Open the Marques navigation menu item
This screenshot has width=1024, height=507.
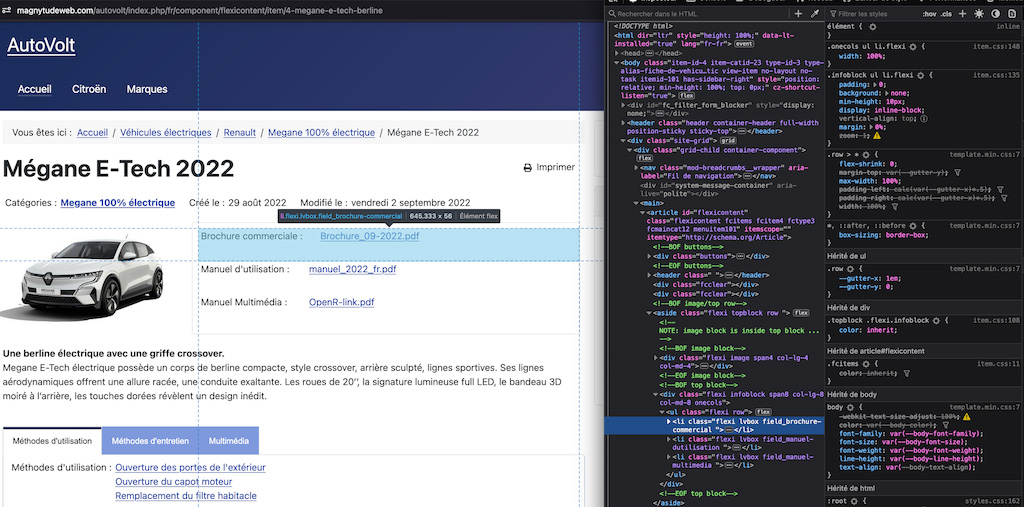[x=147, y=89]
